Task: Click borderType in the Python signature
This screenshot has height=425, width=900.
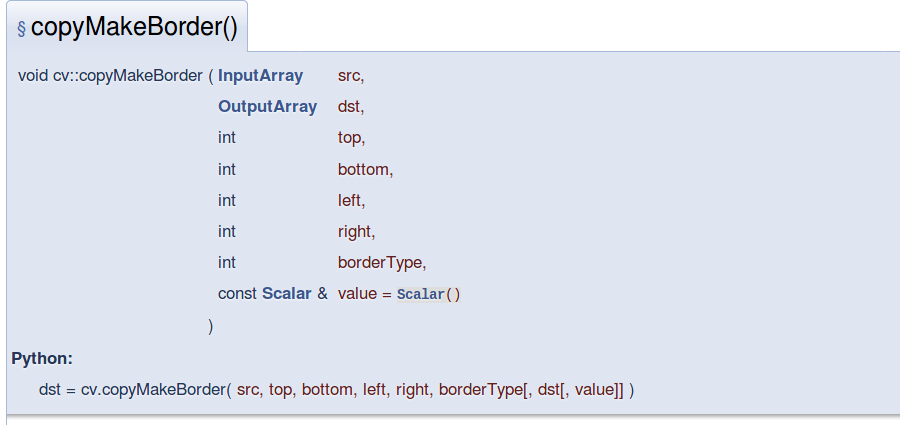Action: [475, 389]
